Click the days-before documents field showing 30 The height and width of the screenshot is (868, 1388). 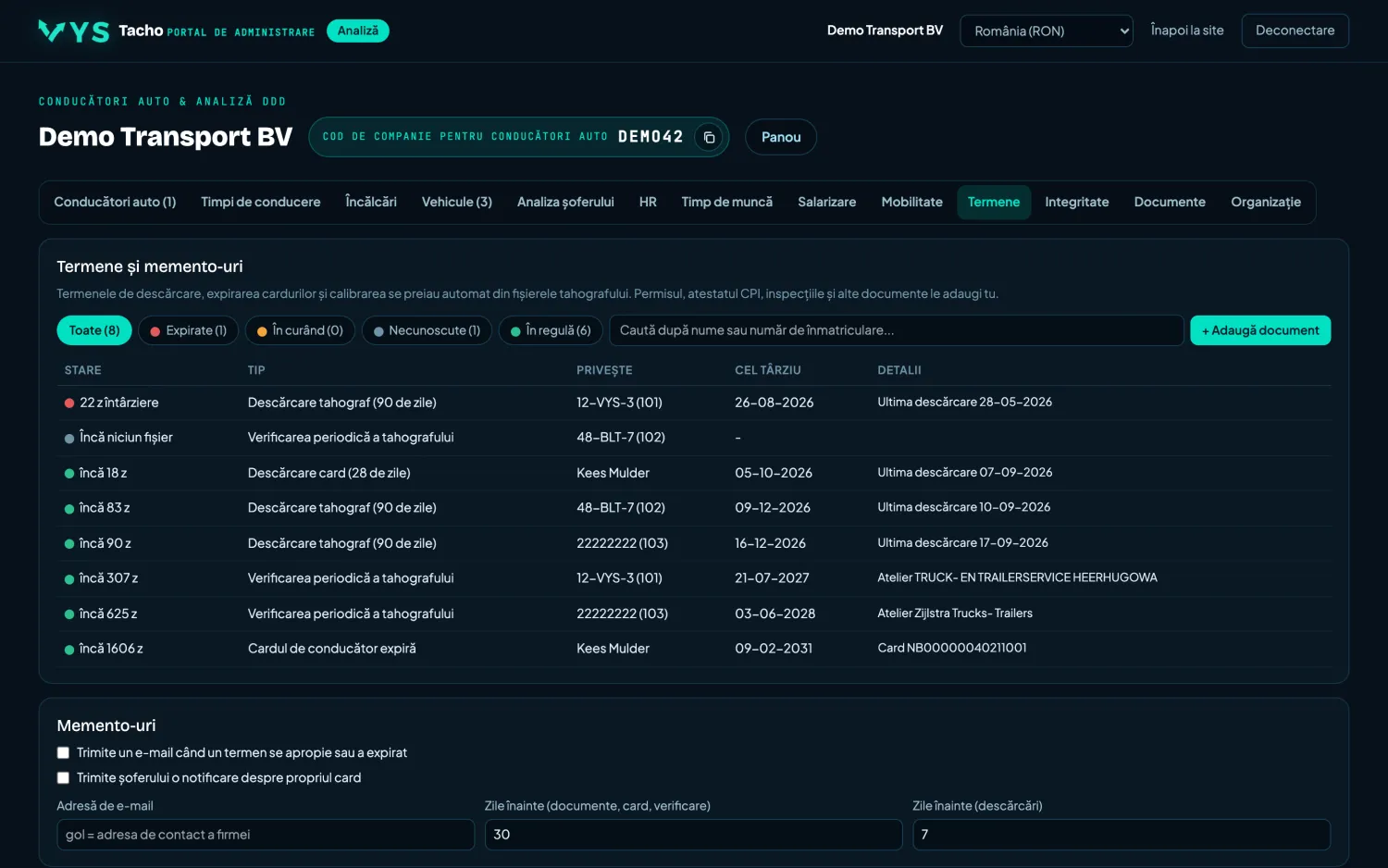pyautogui.click(x=693, y=835)
